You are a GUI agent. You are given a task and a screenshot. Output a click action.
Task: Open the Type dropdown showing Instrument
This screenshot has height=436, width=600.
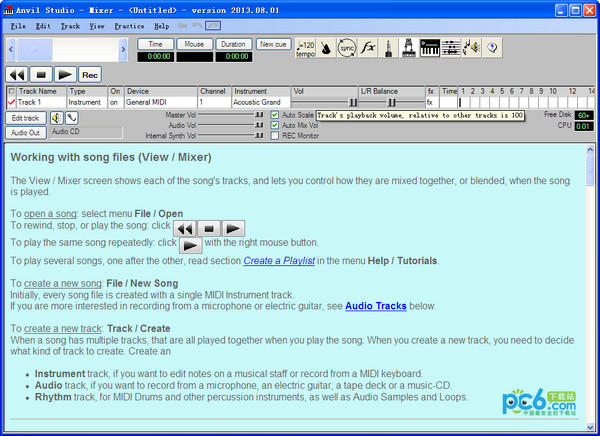click(x=87, y=102)
